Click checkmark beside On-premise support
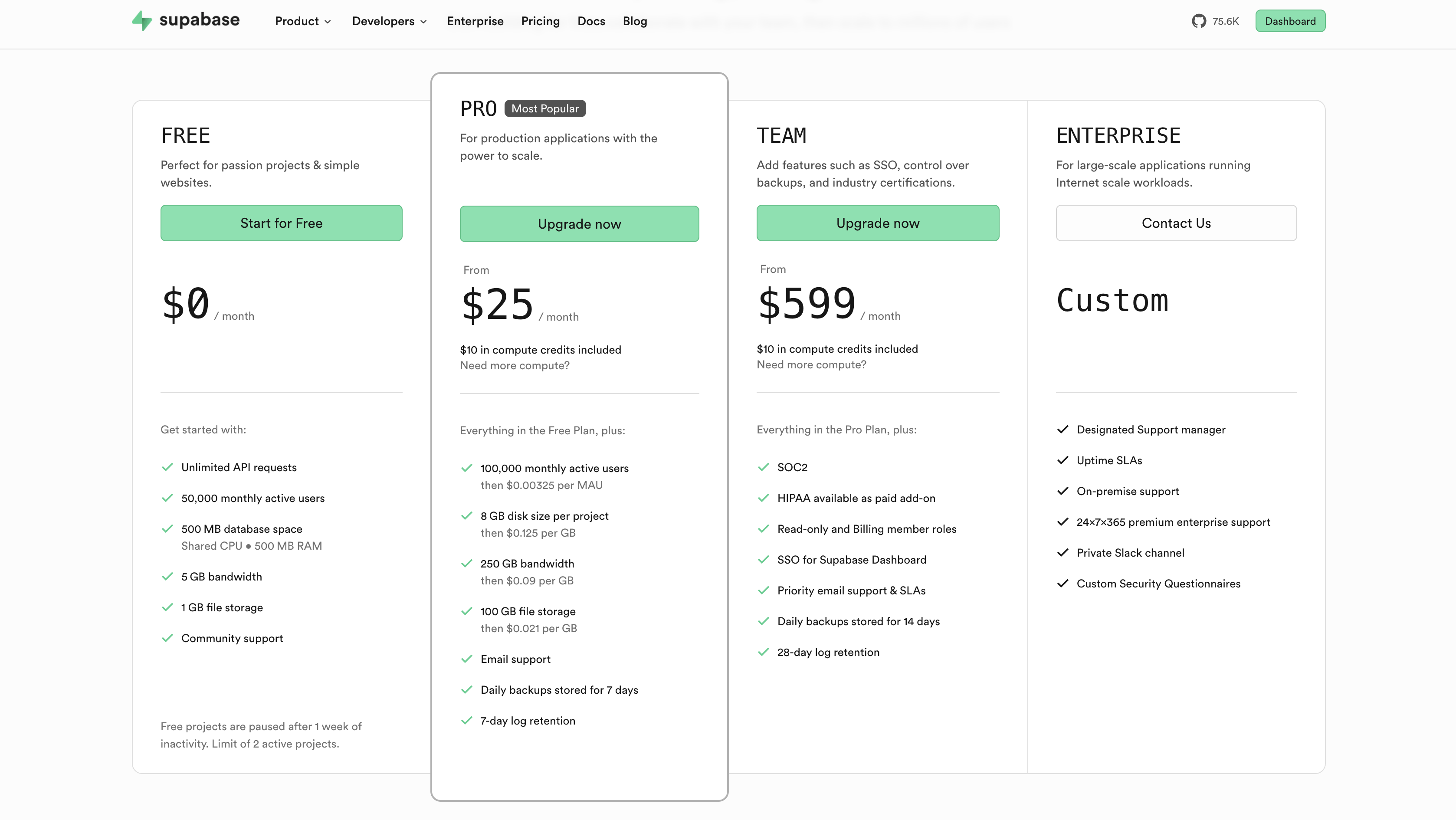The height and width of the screenshot is (820, 1456). point(1063,491)
